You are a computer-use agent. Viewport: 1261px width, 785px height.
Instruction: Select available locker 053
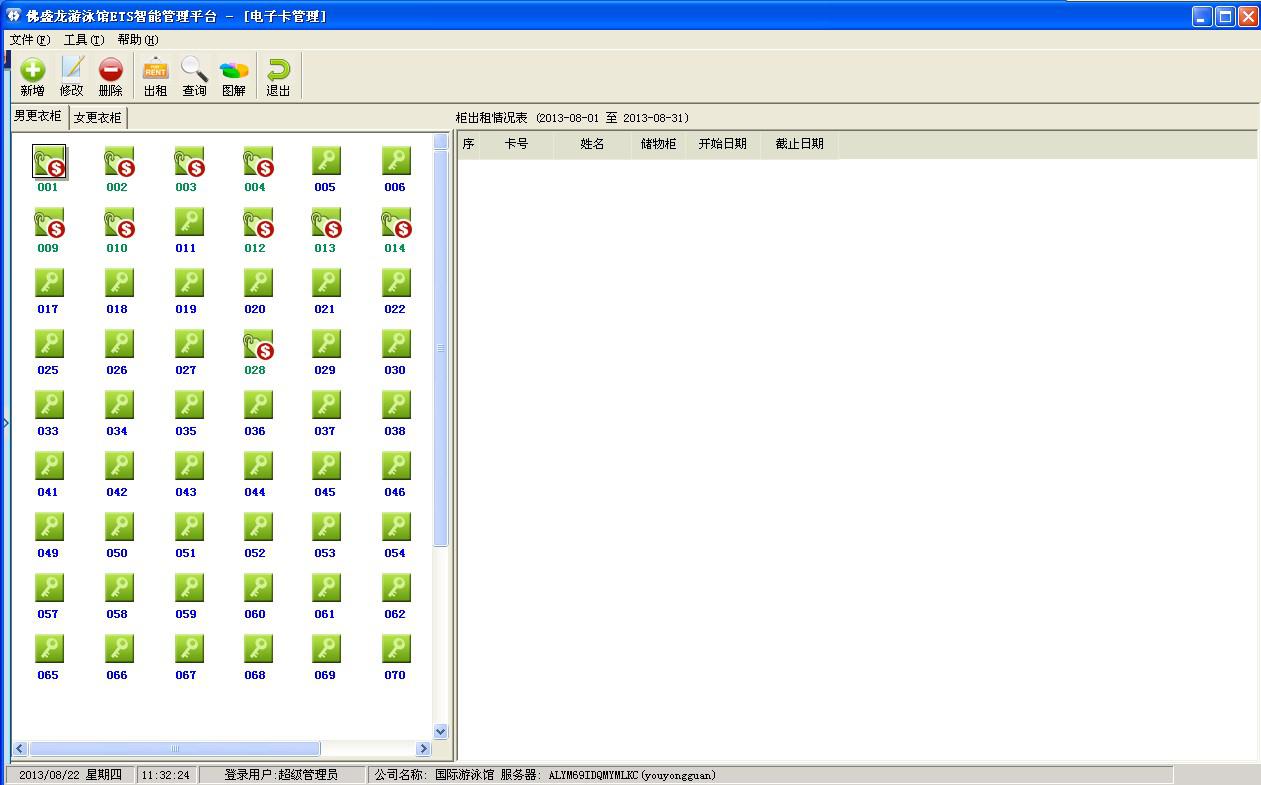coord(326,527)
